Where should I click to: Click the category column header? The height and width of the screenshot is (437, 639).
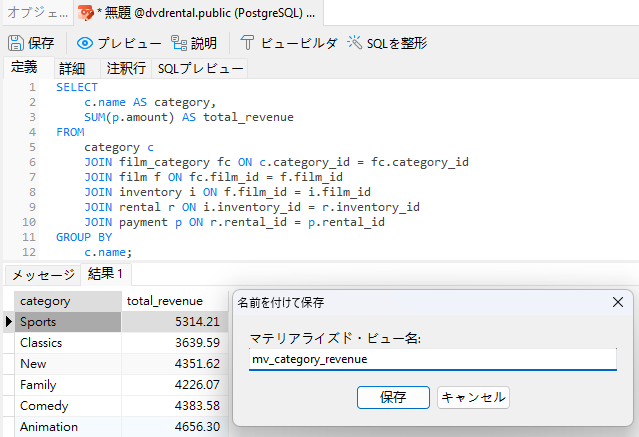click(68, 301)
